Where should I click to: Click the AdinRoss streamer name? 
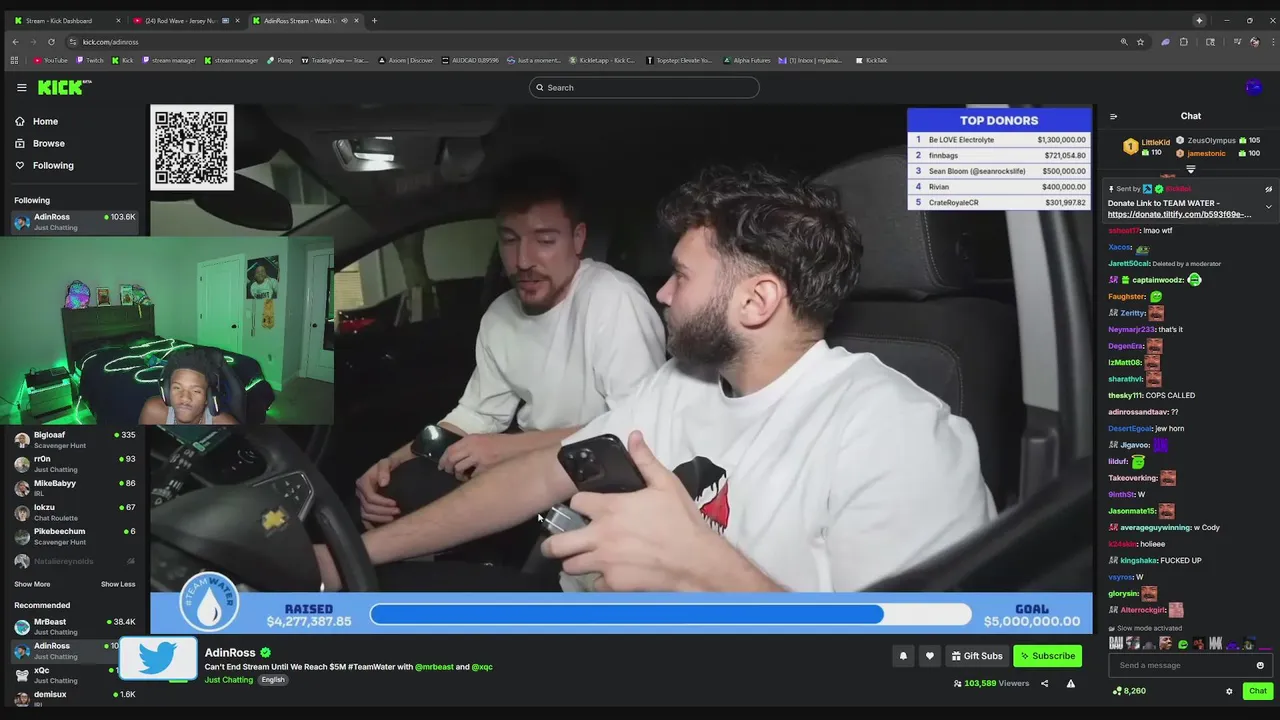point(230,653)
